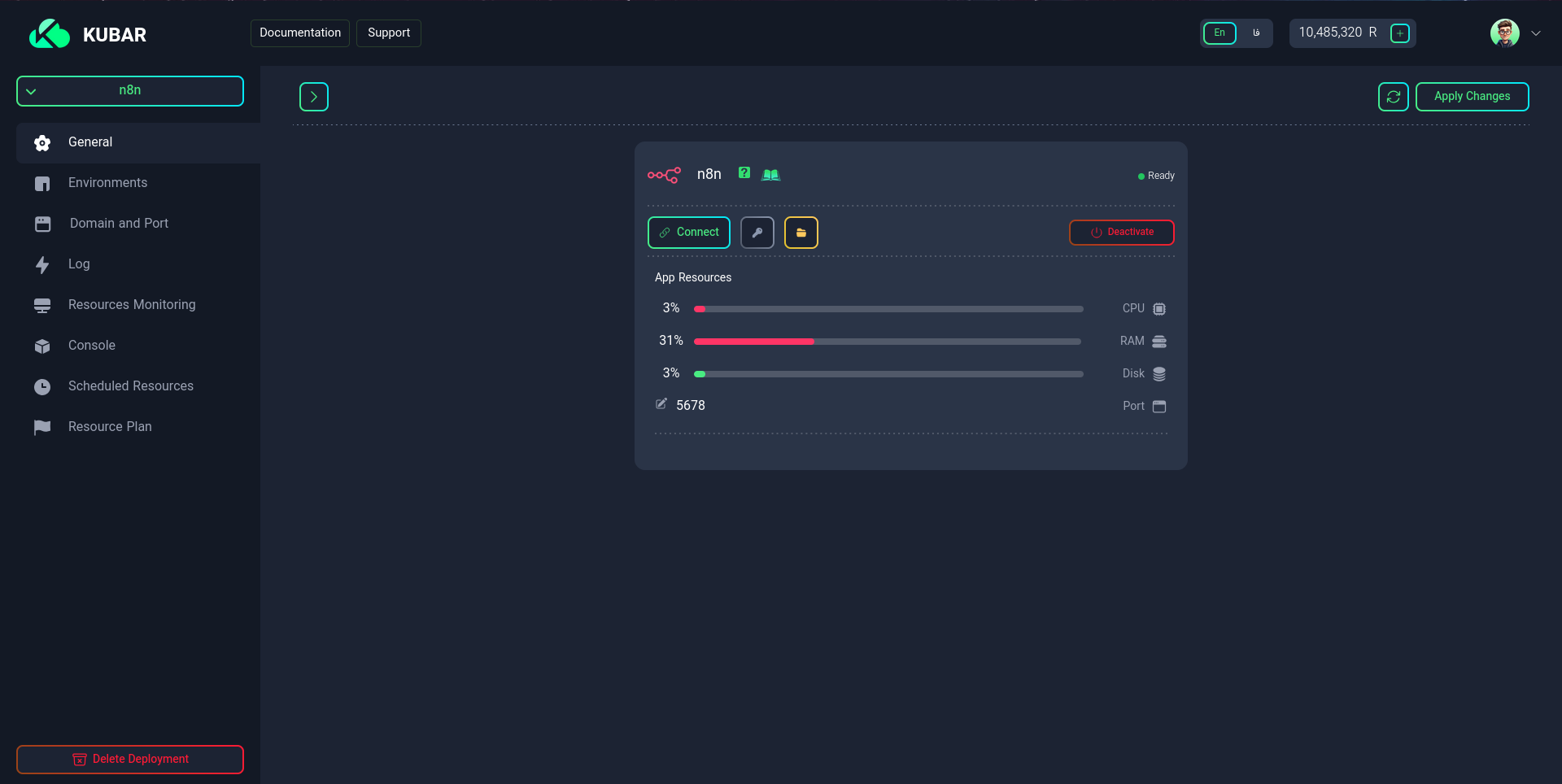Open the General menu item
The image size is (1562, 784).
(138, 143)
